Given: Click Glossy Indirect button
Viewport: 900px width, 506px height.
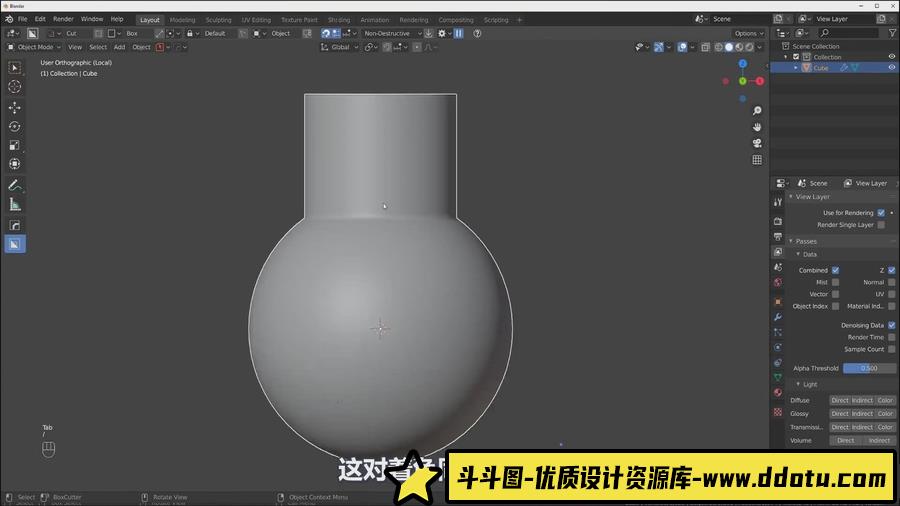Looking at the screenshot, I should click(862, 414).
